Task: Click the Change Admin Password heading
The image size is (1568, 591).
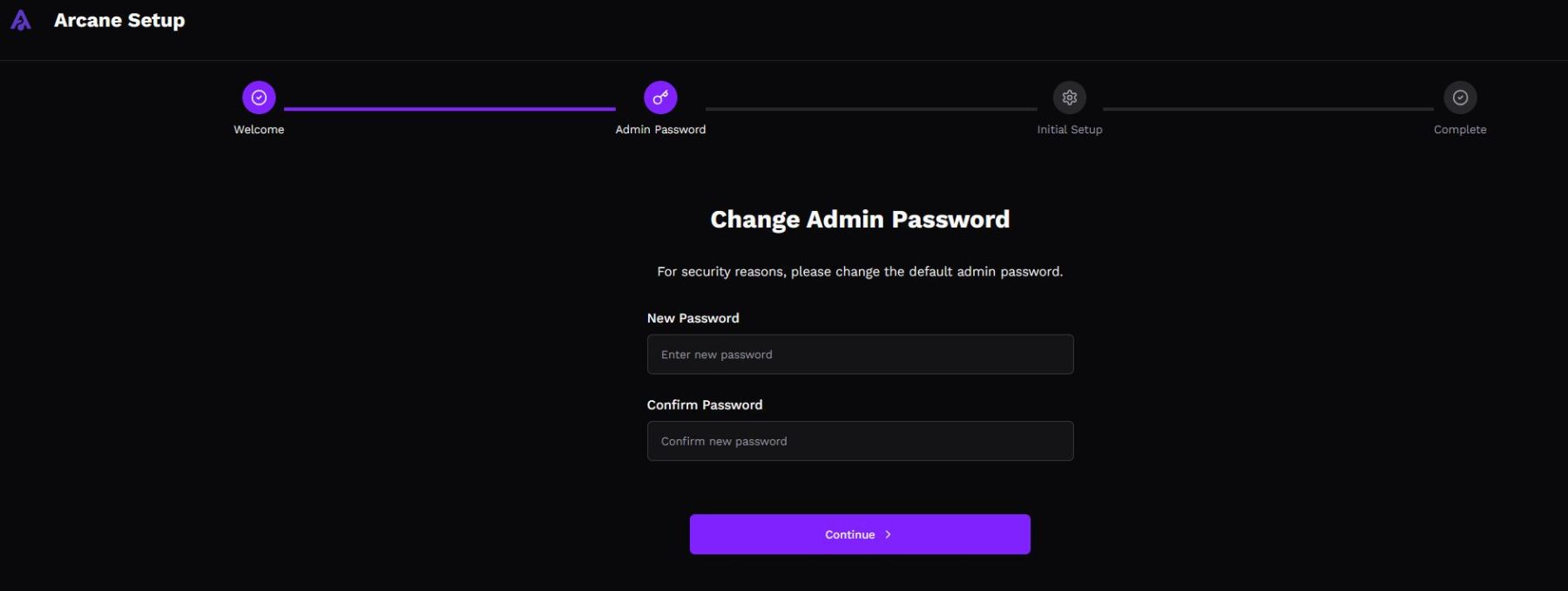Action: pyautogui.click(x=860, y=220)
